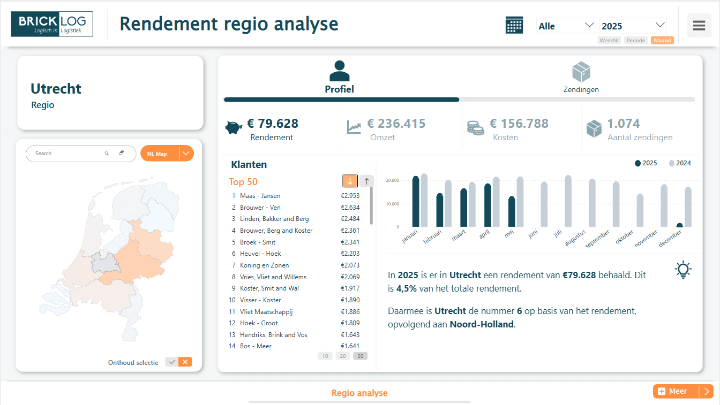This screenshot has height=405, width=720.
Task: Sort customers ascending with up arrow
Action: coord(366,181)
